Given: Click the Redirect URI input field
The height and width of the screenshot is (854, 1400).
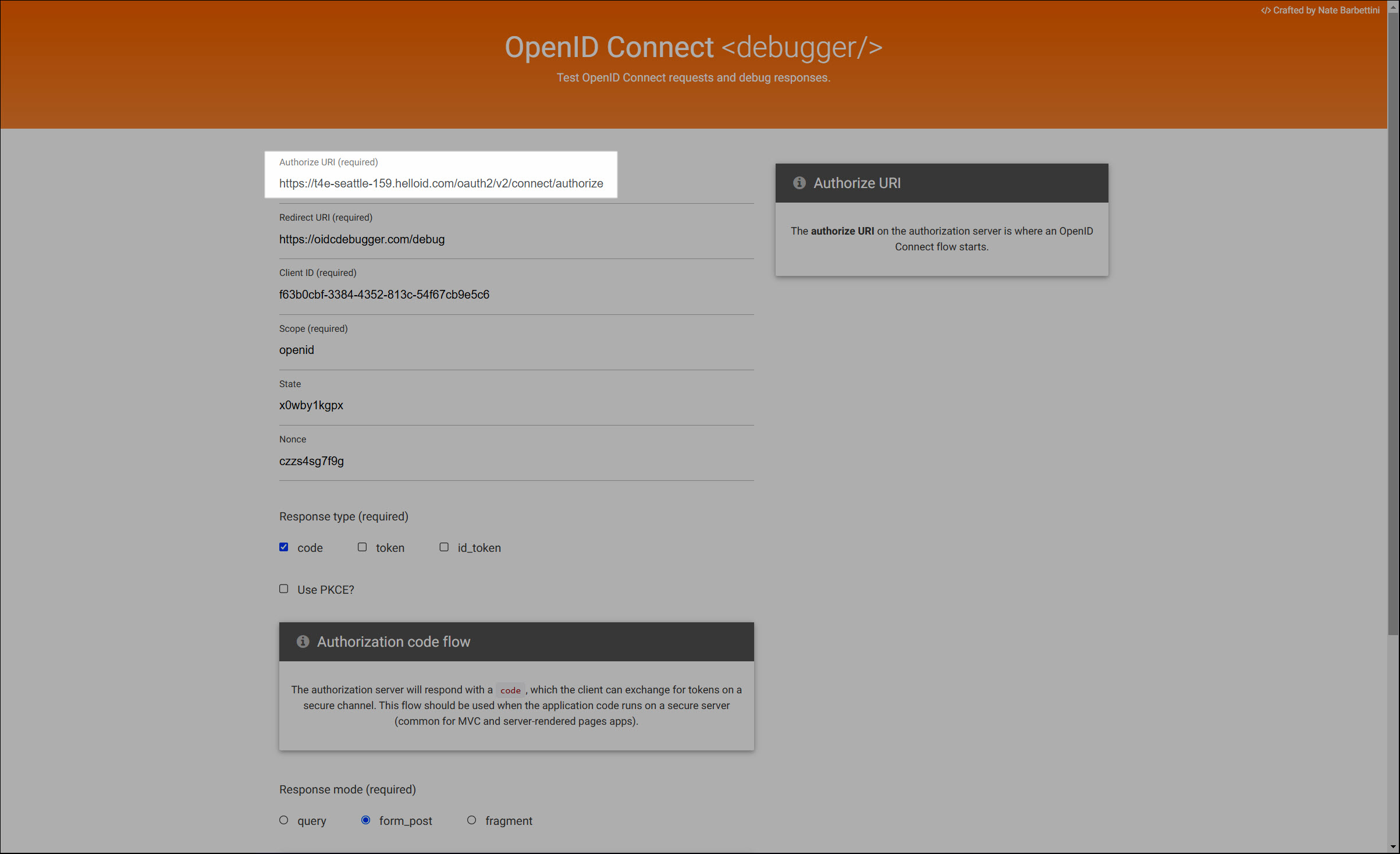Looking at the screenshot, I should pos(516,239).
